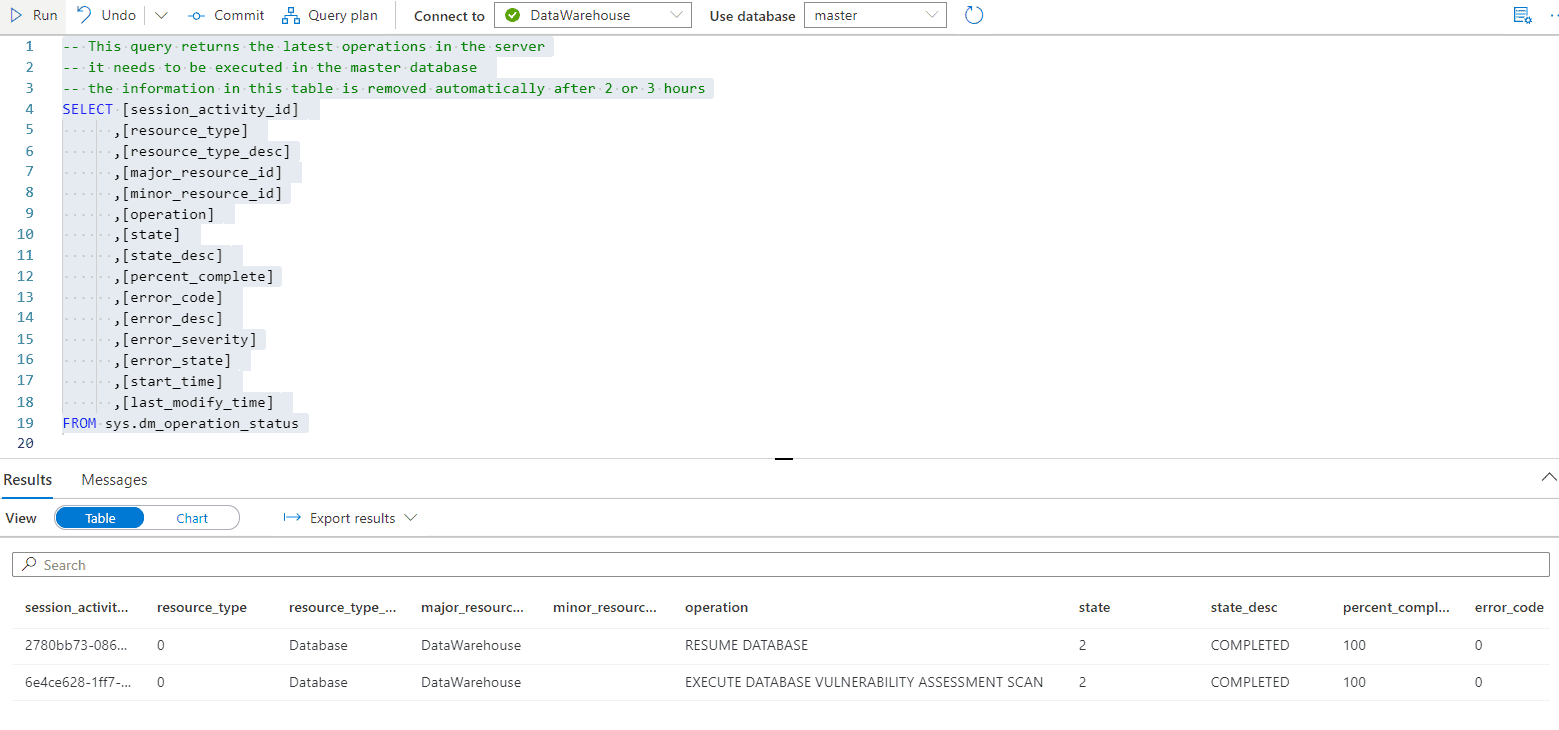Switch to the Results tab

28,480
